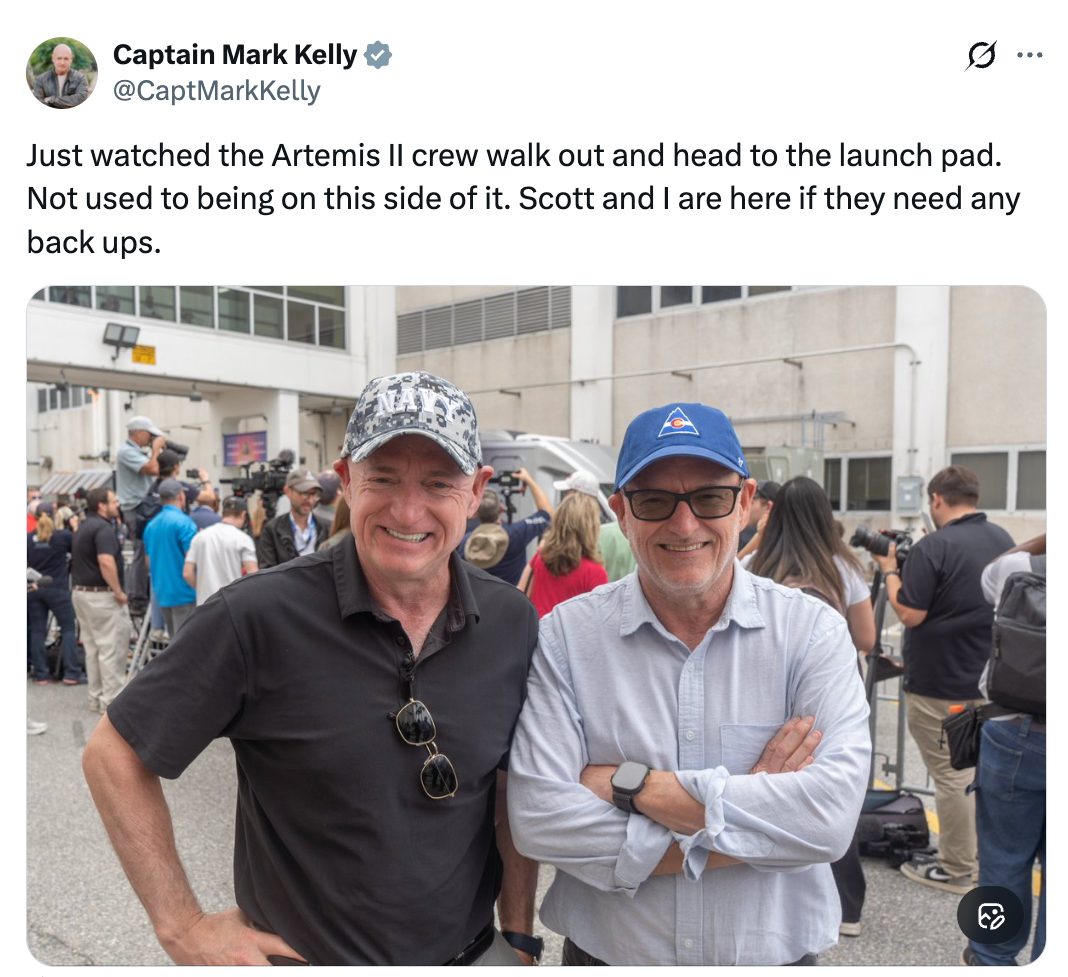Click the tweet text about Artemis II
Screen dimensions: 1068x977
pos(523,198)
